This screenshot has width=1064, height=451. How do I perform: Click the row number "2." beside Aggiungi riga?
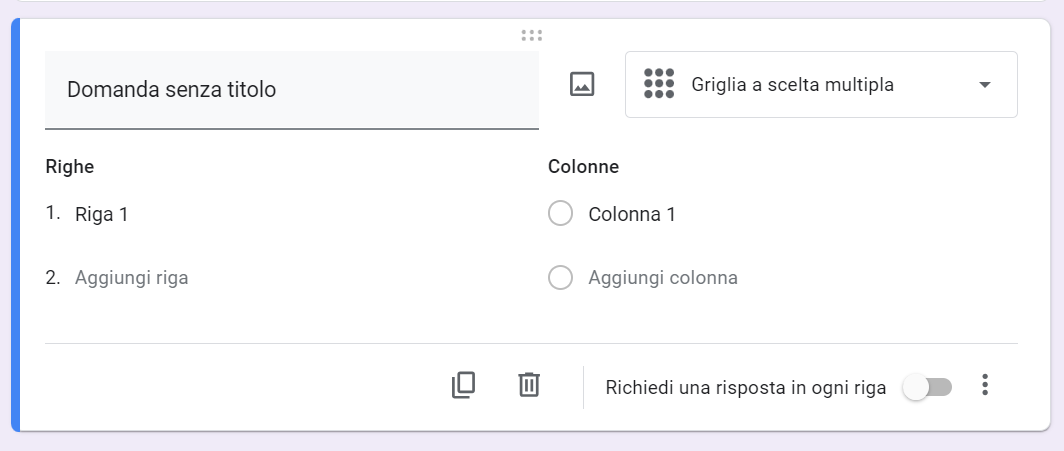[54, 278]
